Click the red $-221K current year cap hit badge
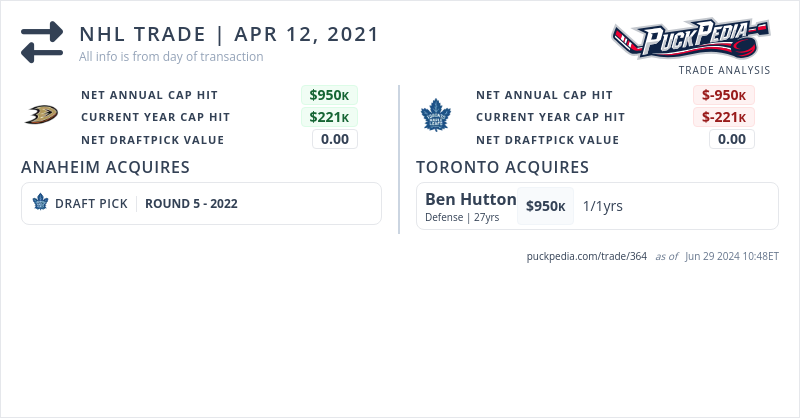This screenshot has height=418, width=800. click(x=724, y=117)
